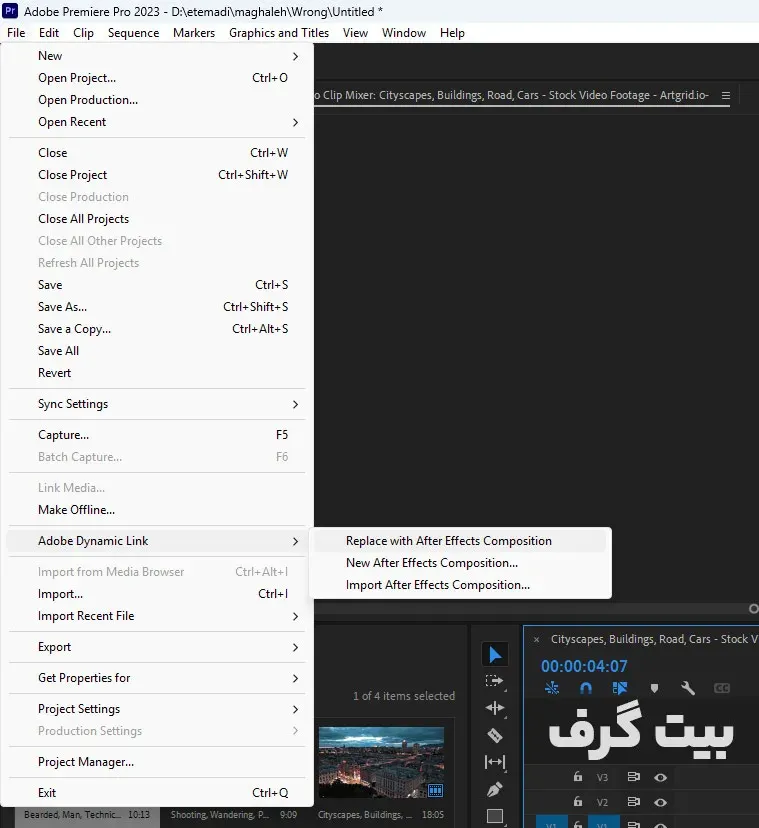Close the Cityscapes timeline tab
Screen dimensions: 759x828
click(536, 639)
